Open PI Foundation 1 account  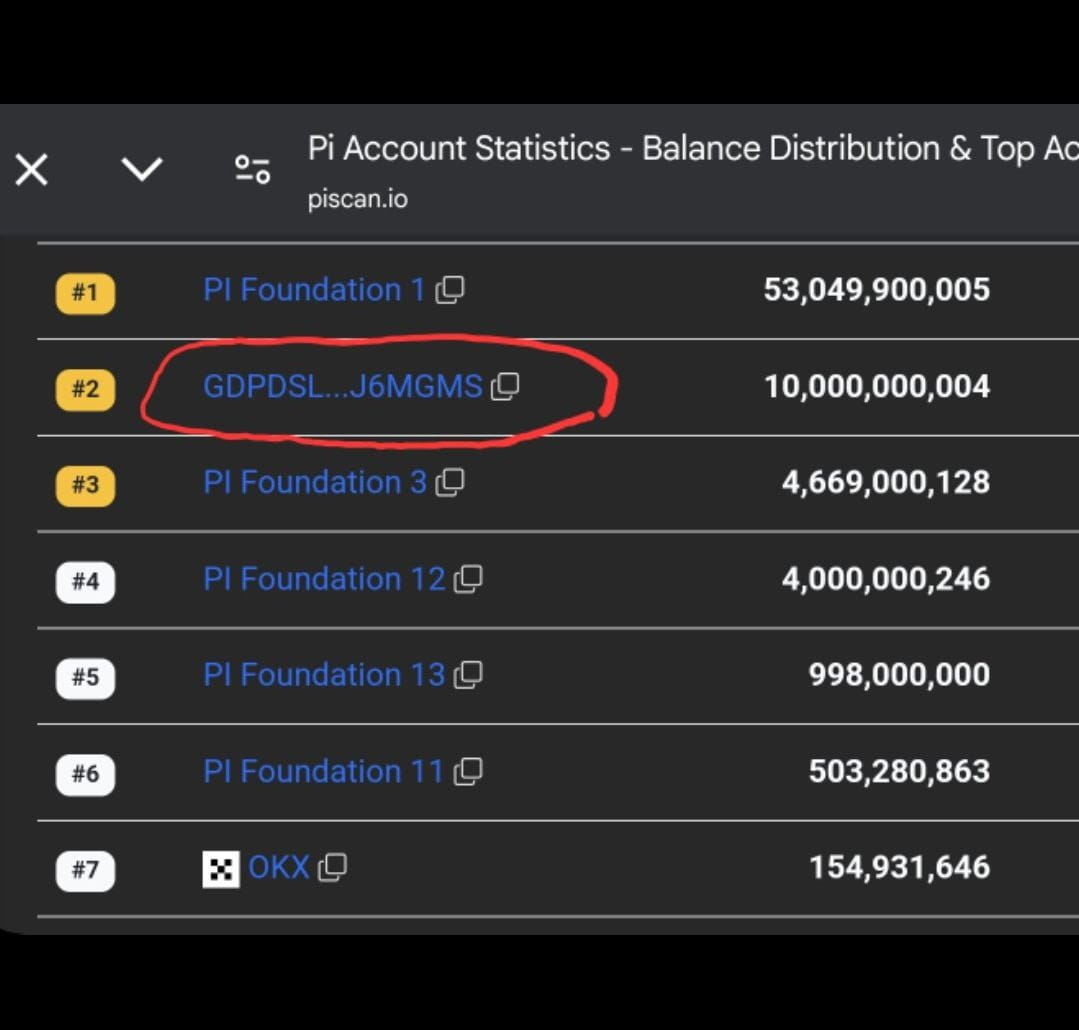tap(314, 290)
